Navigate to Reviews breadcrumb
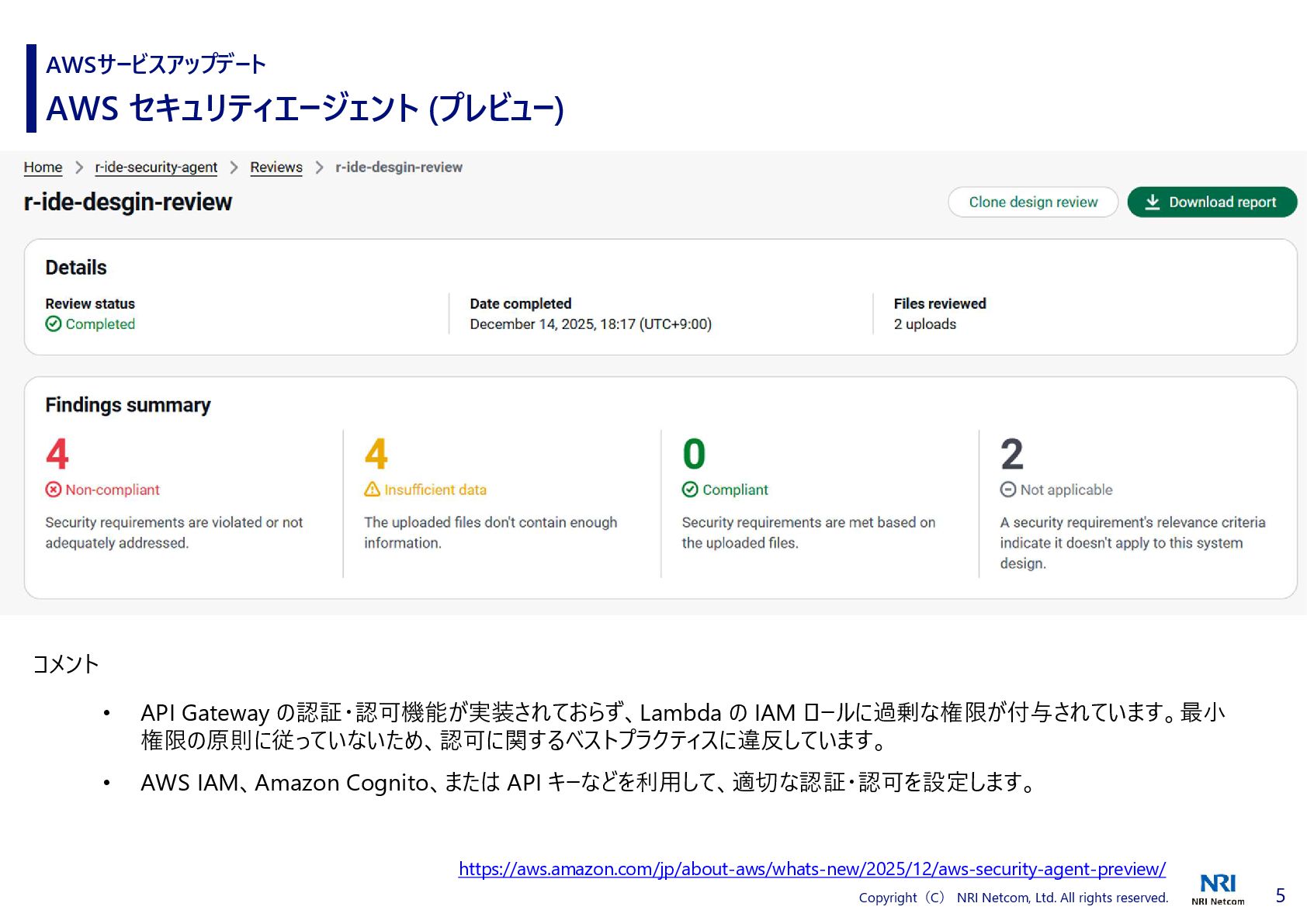The height and width of the screenshot is (924, 1307). pos(276,168)
